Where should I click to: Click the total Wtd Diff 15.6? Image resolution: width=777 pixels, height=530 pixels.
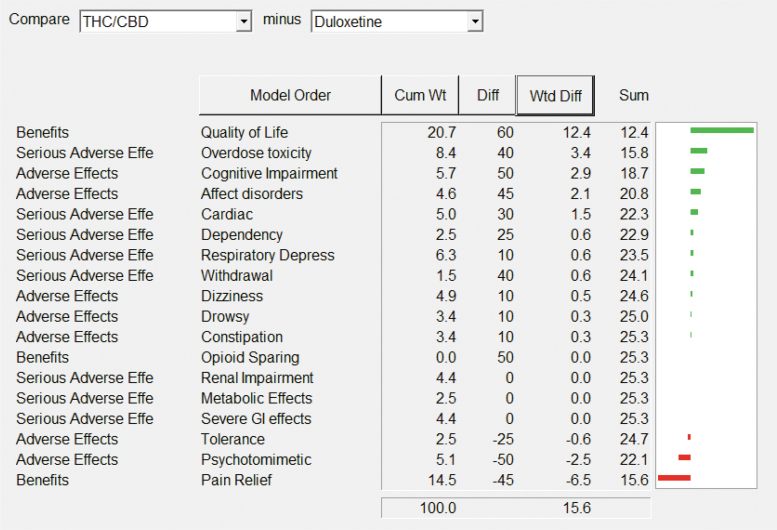[576, 508]
